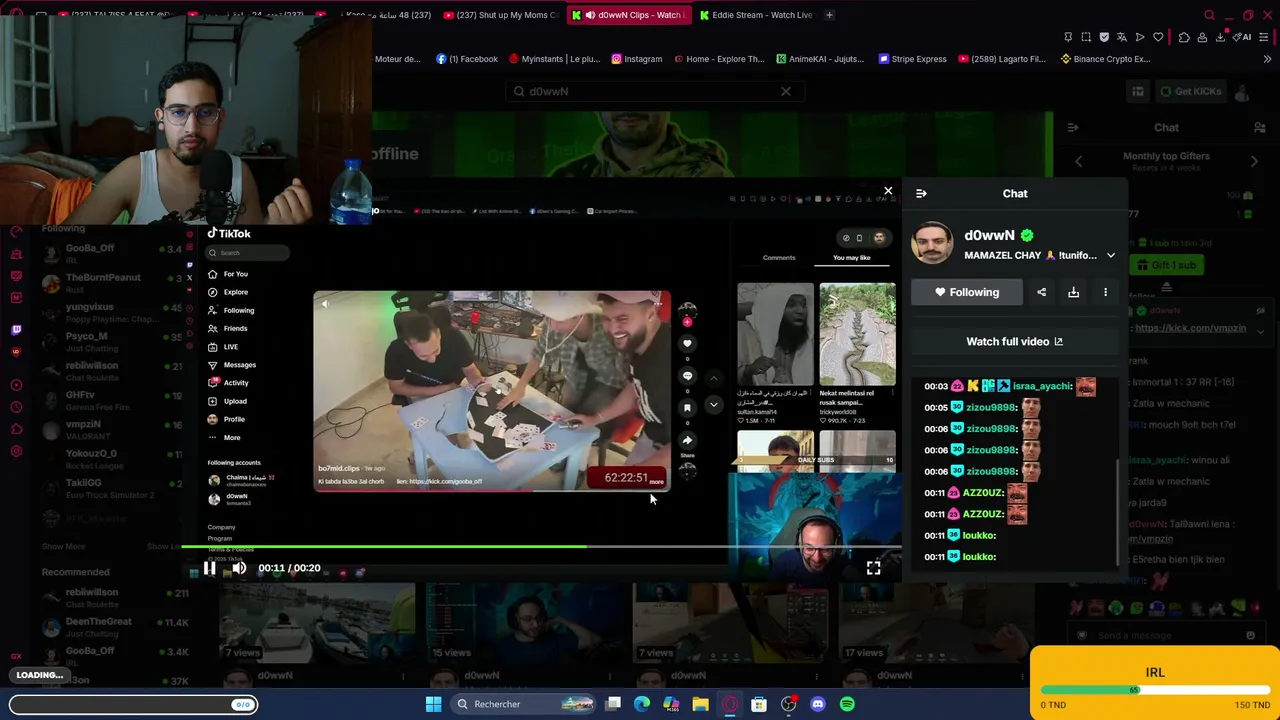The width and height of the screenshot is (1280, 720).
Task: Open the send/flow arrow icon
Action: click(x=1140, y=37)
